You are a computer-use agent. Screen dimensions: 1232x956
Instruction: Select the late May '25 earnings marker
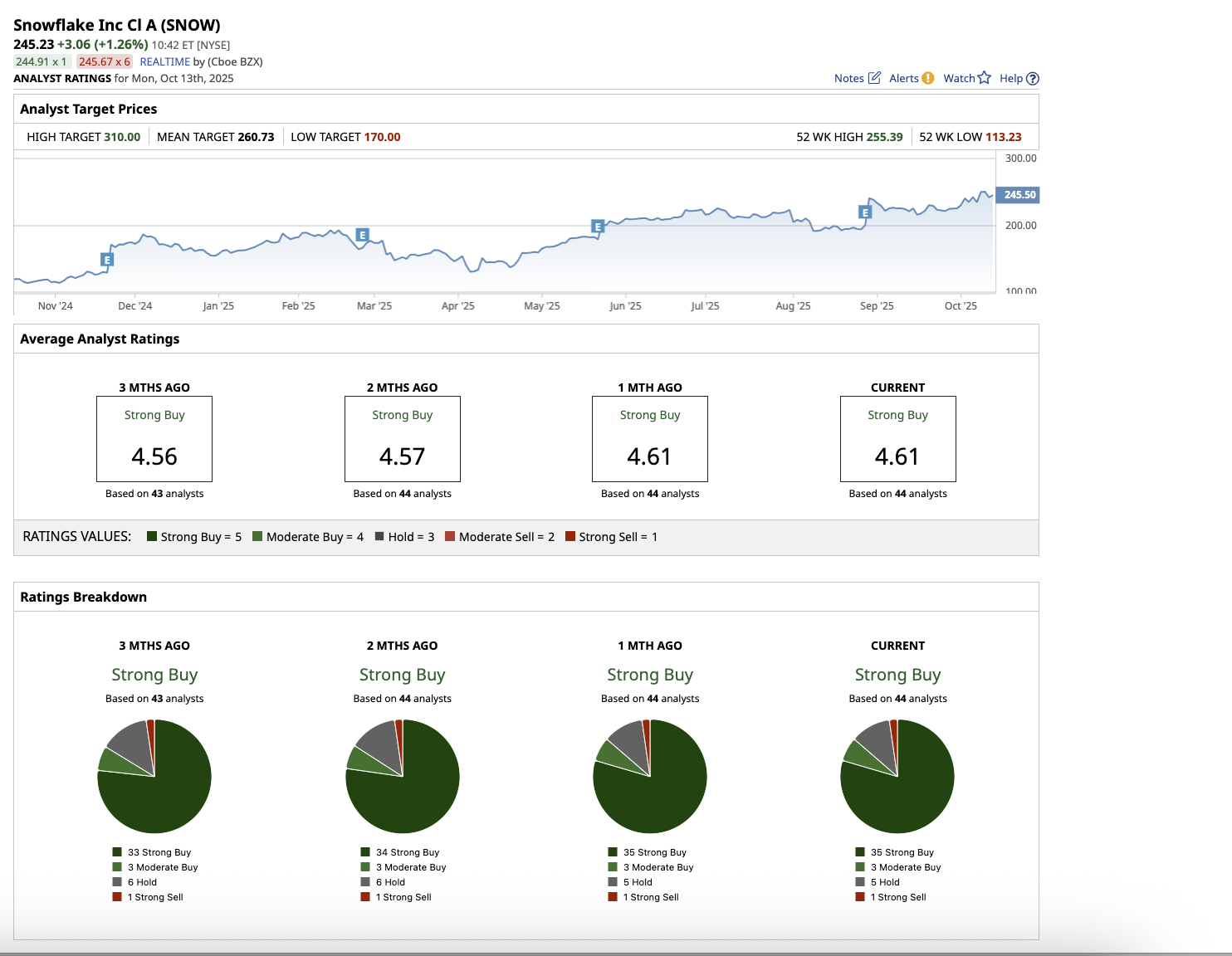click(x=597, y=226)
